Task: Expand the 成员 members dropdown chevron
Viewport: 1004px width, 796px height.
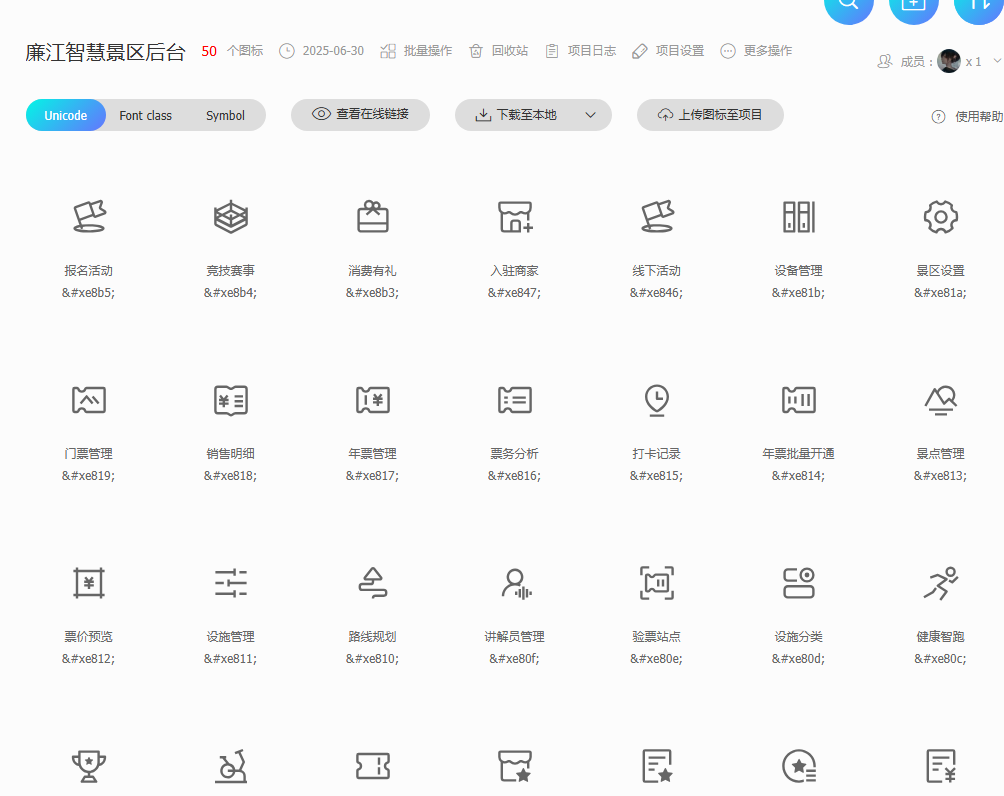Action: 996,61
